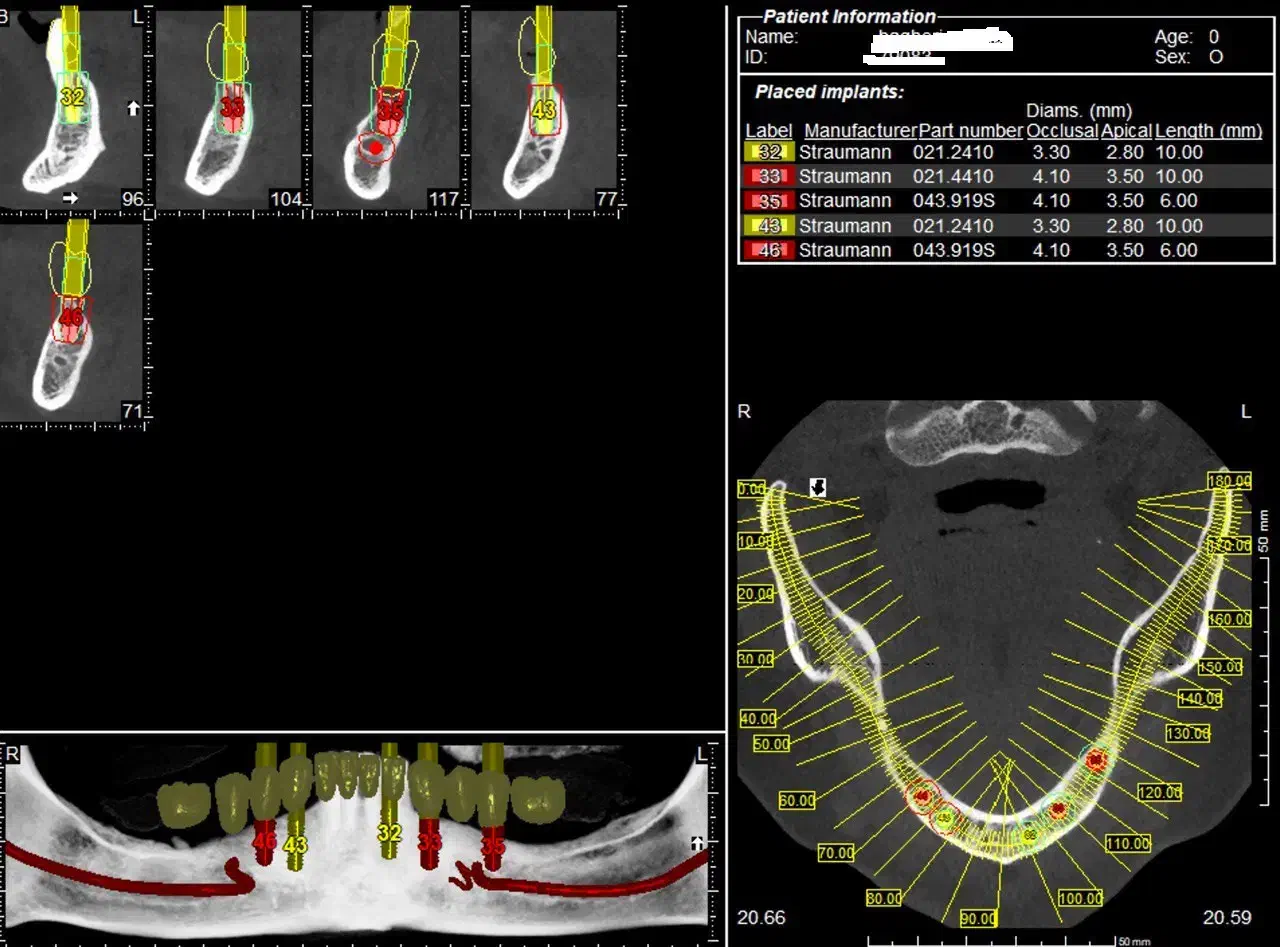The image size is (1280, 947).
Task: Open the implant 43 cross-section slice 77
Action: 545,110
